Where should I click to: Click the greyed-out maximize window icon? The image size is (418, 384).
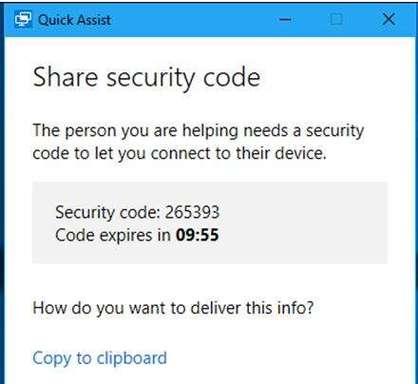coord(336,19)
